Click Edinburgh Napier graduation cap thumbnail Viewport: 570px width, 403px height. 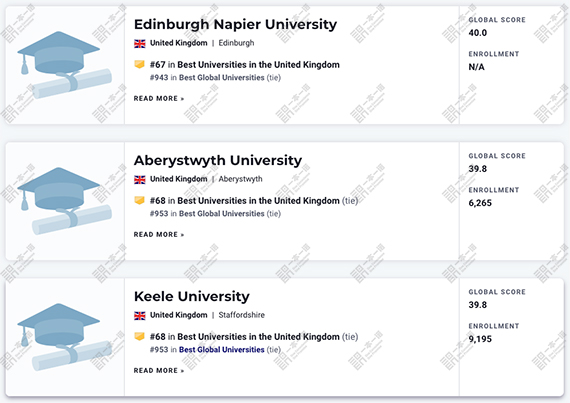(65, 65)
